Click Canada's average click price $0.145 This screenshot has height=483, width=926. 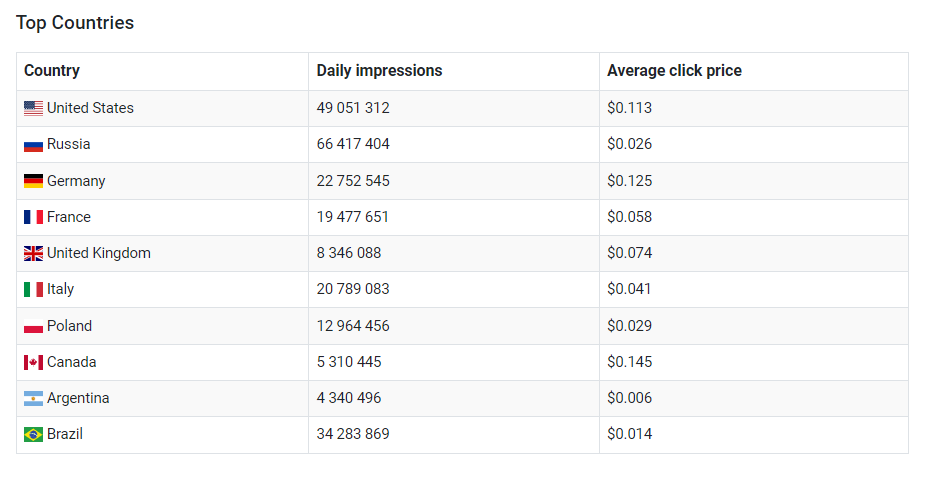pyautogui.click(x=629, y=362)
